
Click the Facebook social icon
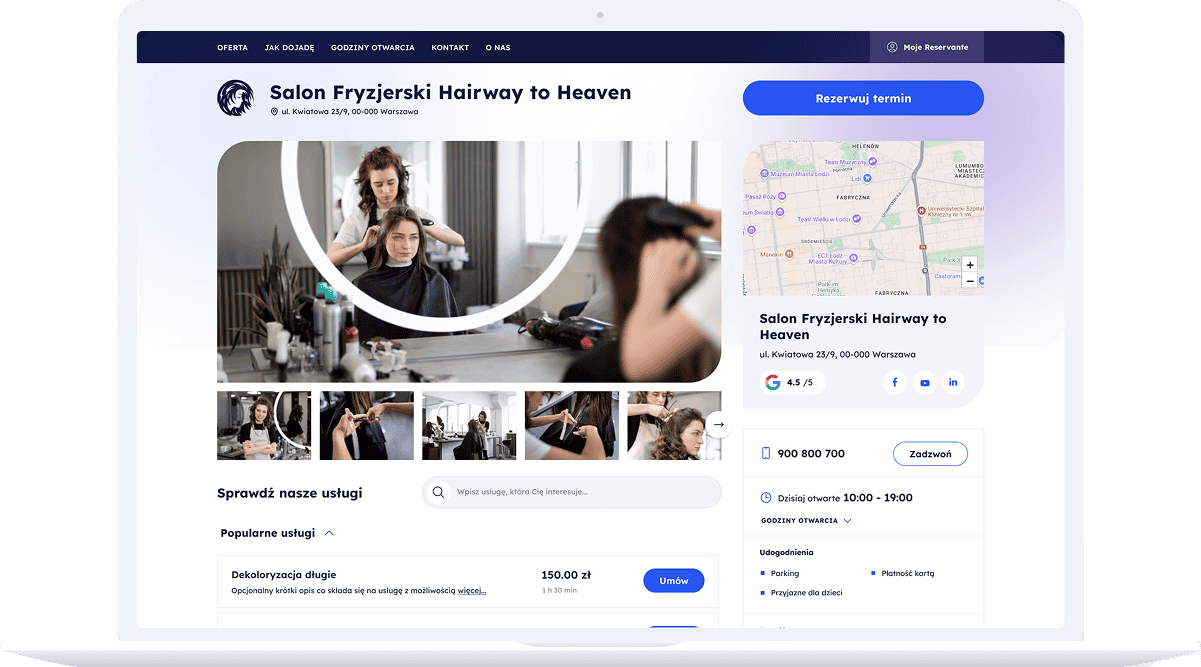pos(894,382)
